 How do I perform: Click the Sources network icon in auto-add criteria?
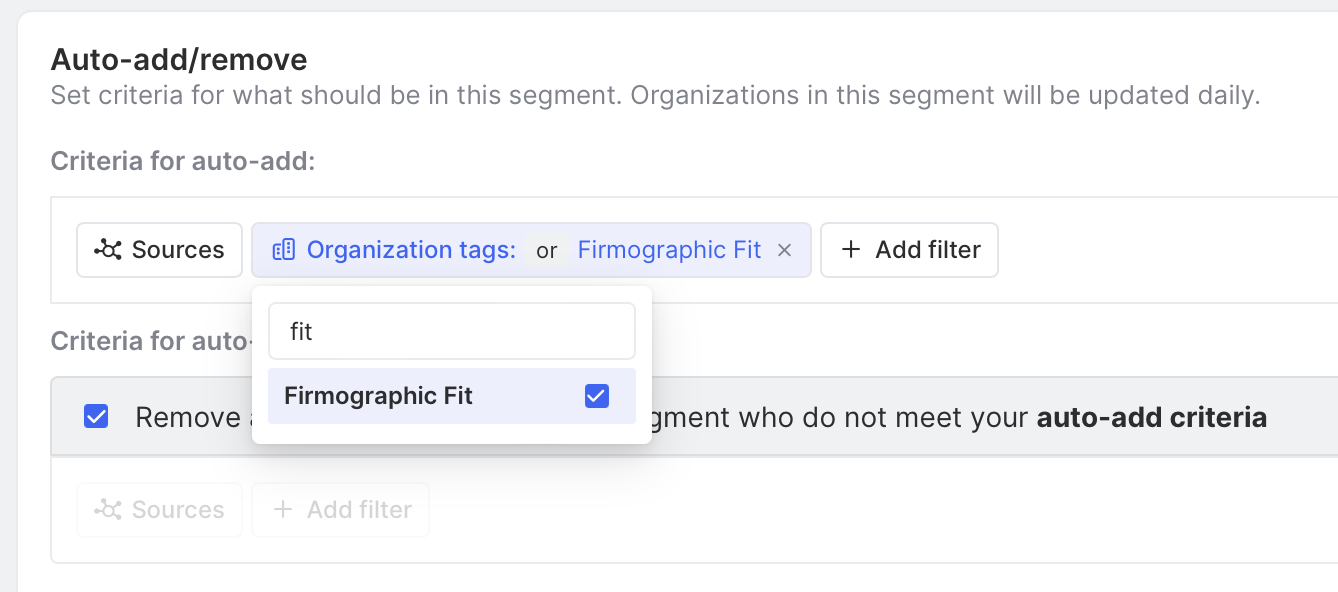[x=107, y=250]
